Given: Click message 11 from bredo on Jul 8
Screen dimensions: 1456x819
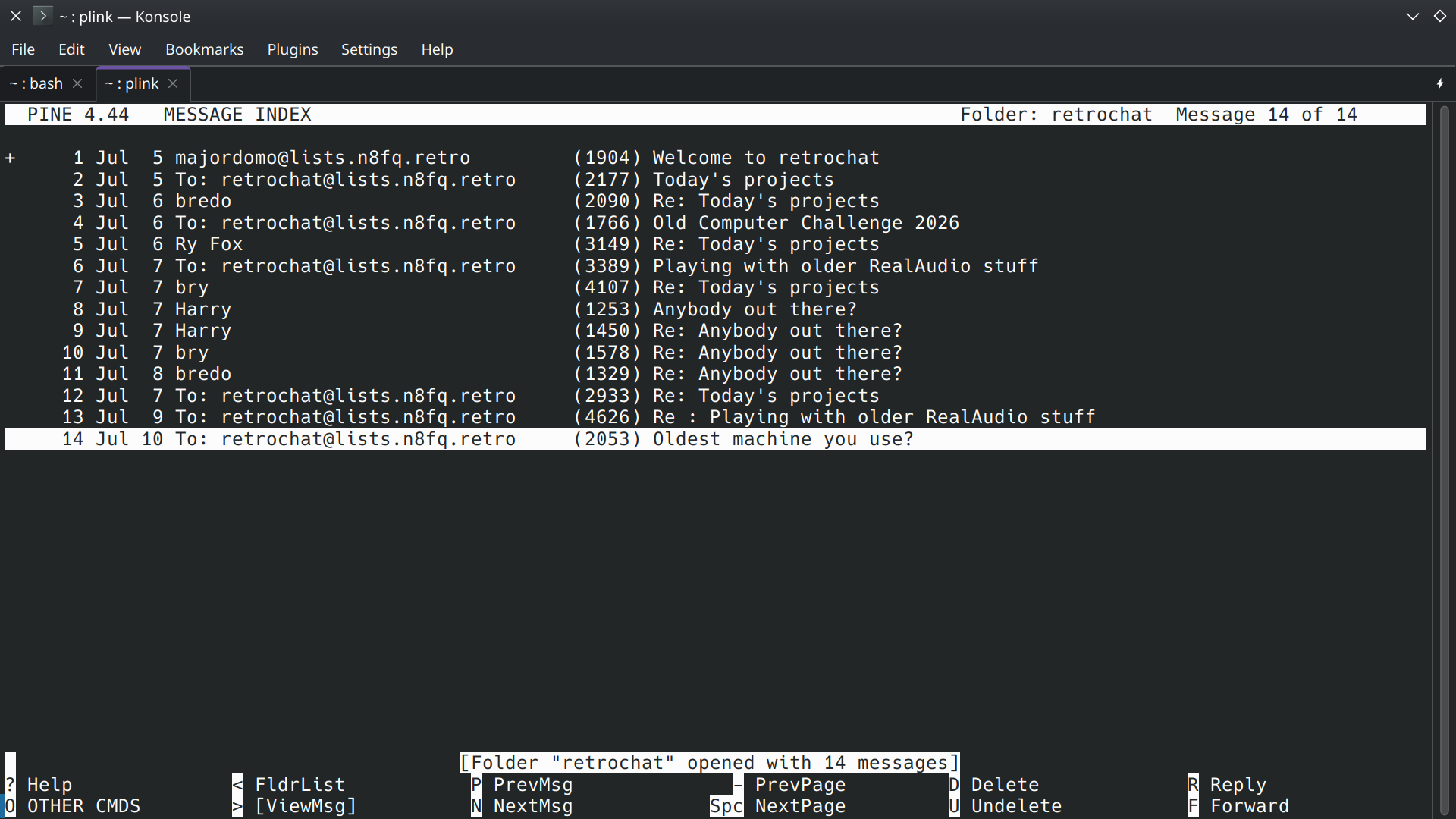Looking at the screenshot, I should pos(715,374).
